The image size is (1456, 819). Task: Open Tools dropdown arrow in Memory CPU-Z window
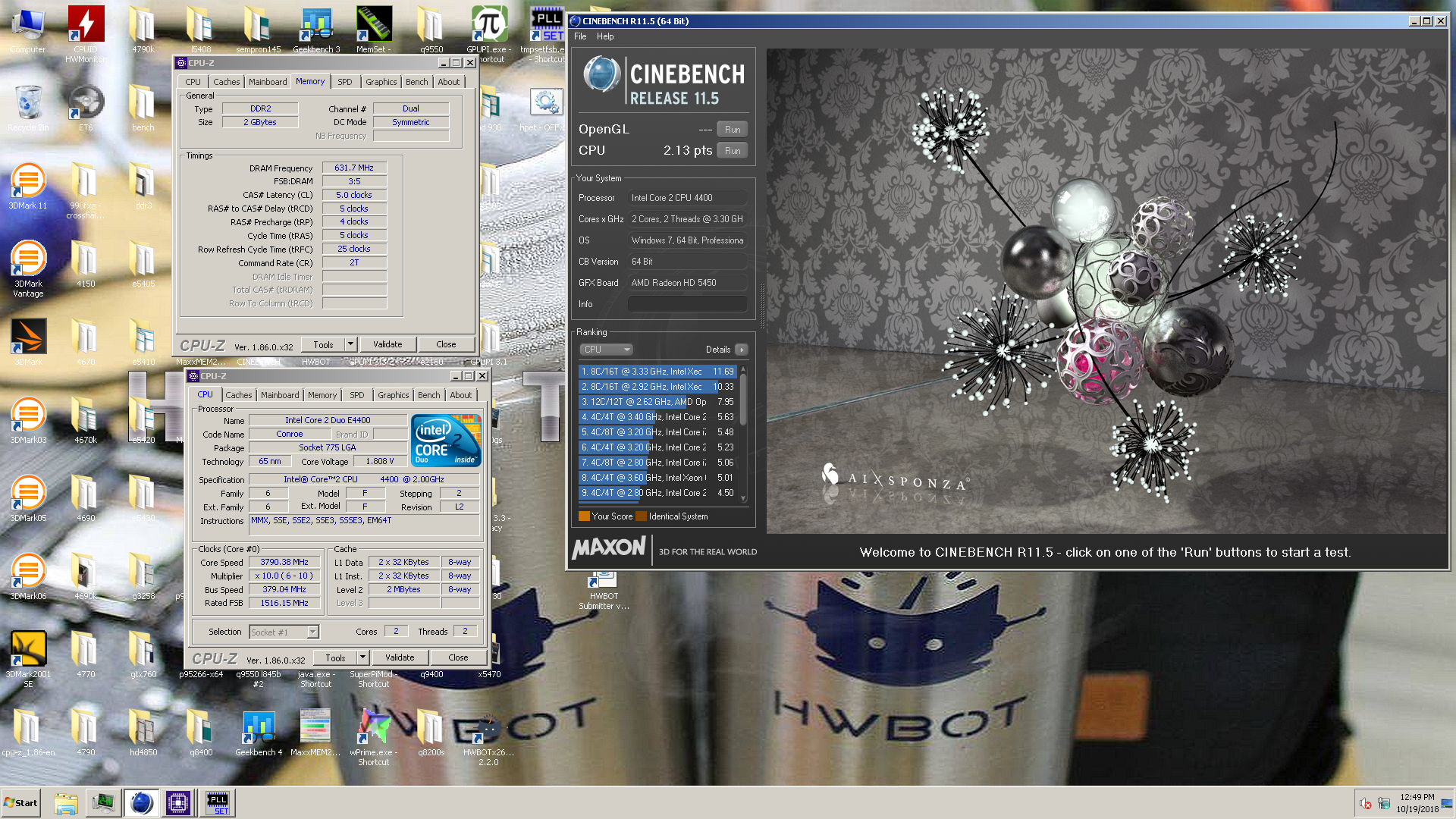[x=350, y=344]
